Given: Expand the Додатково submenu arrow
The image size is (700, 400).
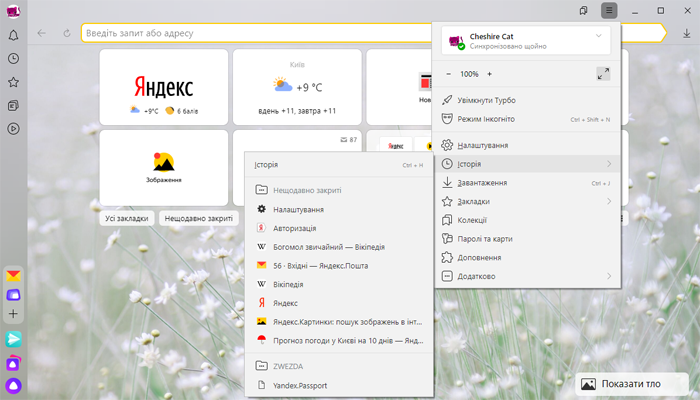Looking at the screenshot, I should click(609, 276).
